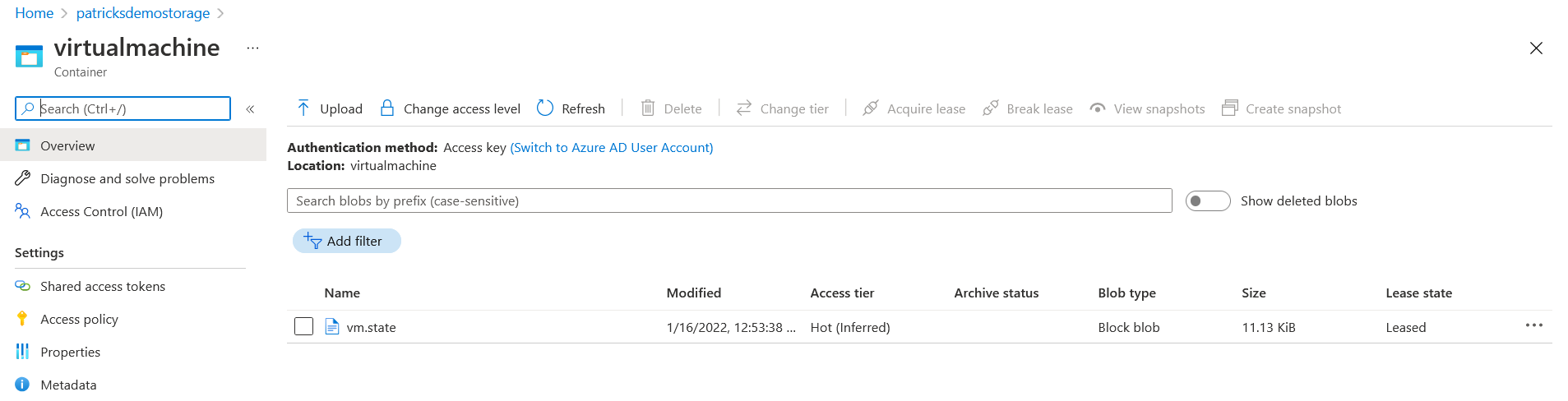1568x401 pixels.
Task: Click the Access Control people icon
Action: pyautogui.click(x=22, y=211)
